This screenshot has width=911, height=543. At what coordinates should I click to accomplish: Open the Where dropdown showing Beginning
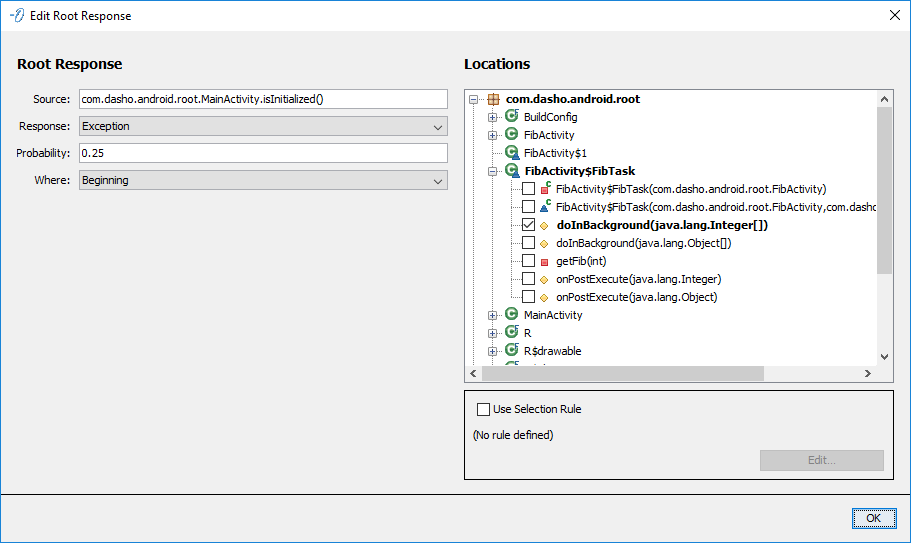(x=263, y=180)
